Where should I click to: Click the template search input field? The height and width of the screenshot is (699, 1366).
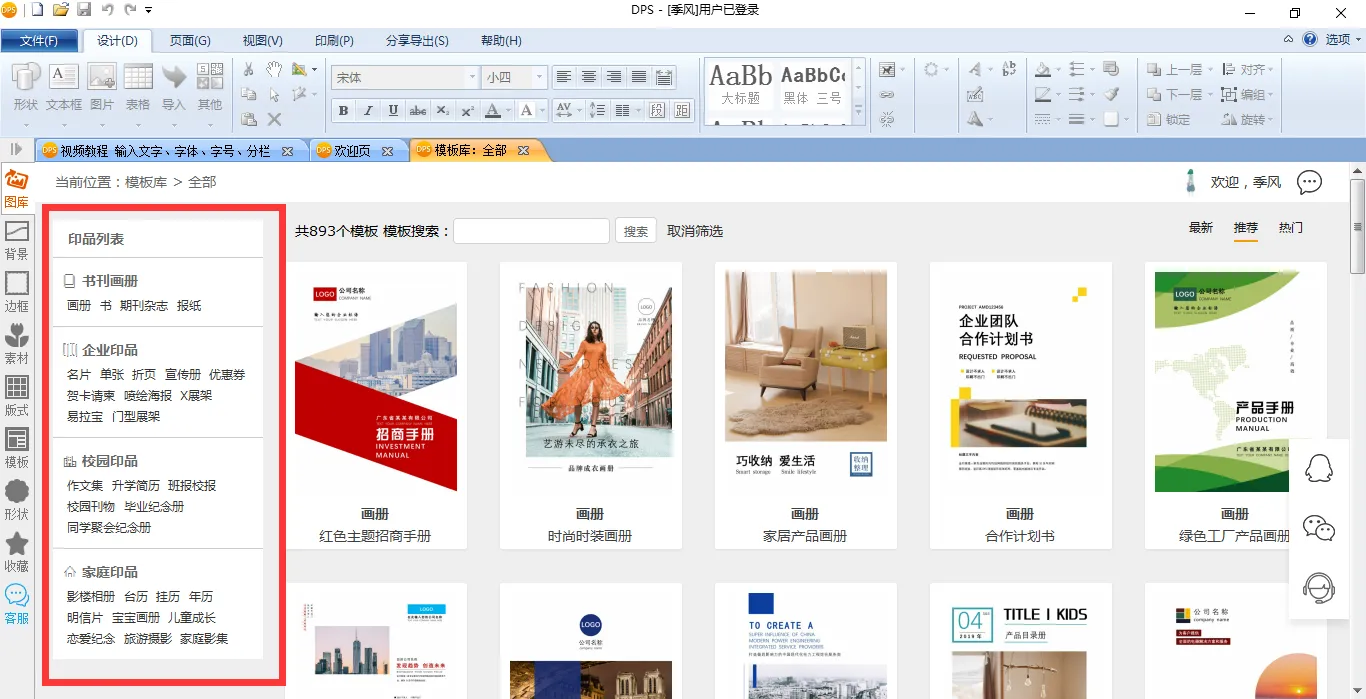point(531,231)
